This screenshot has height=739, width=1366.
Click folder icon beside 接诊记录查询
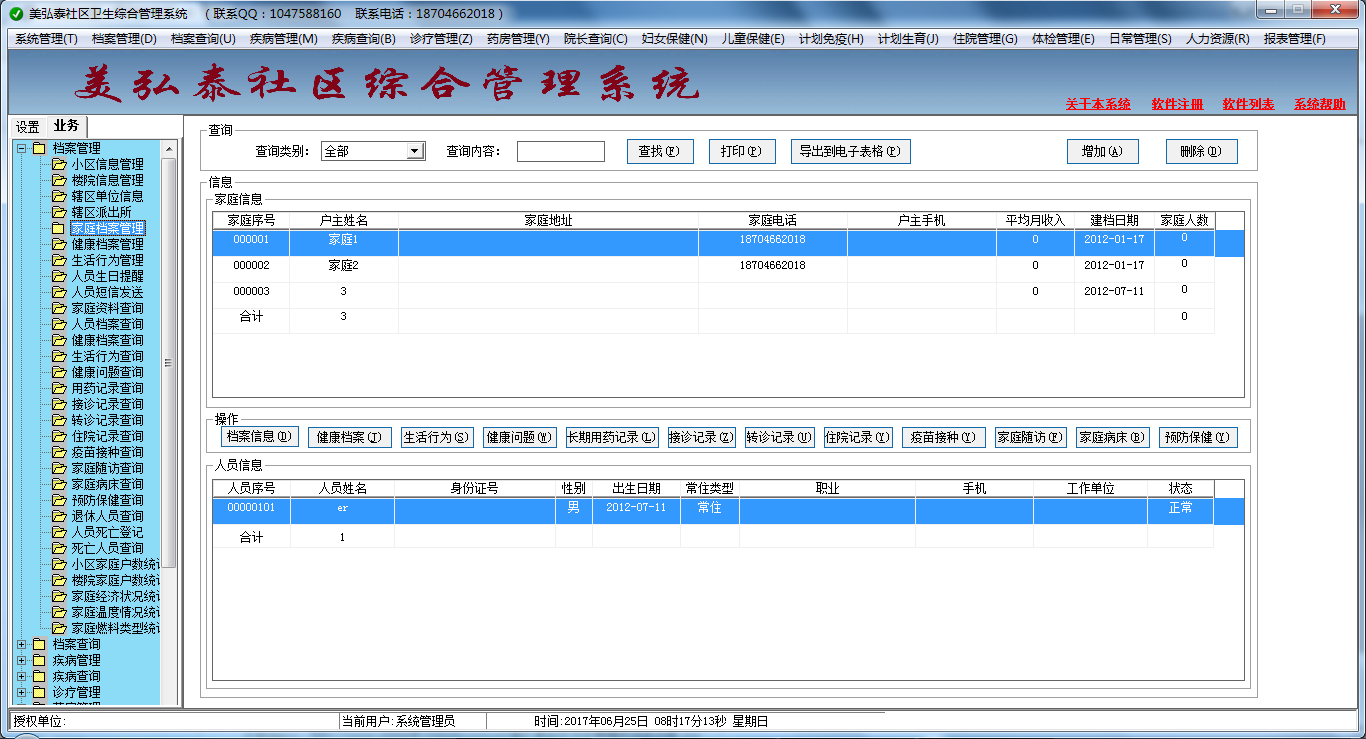pos(59,404)
